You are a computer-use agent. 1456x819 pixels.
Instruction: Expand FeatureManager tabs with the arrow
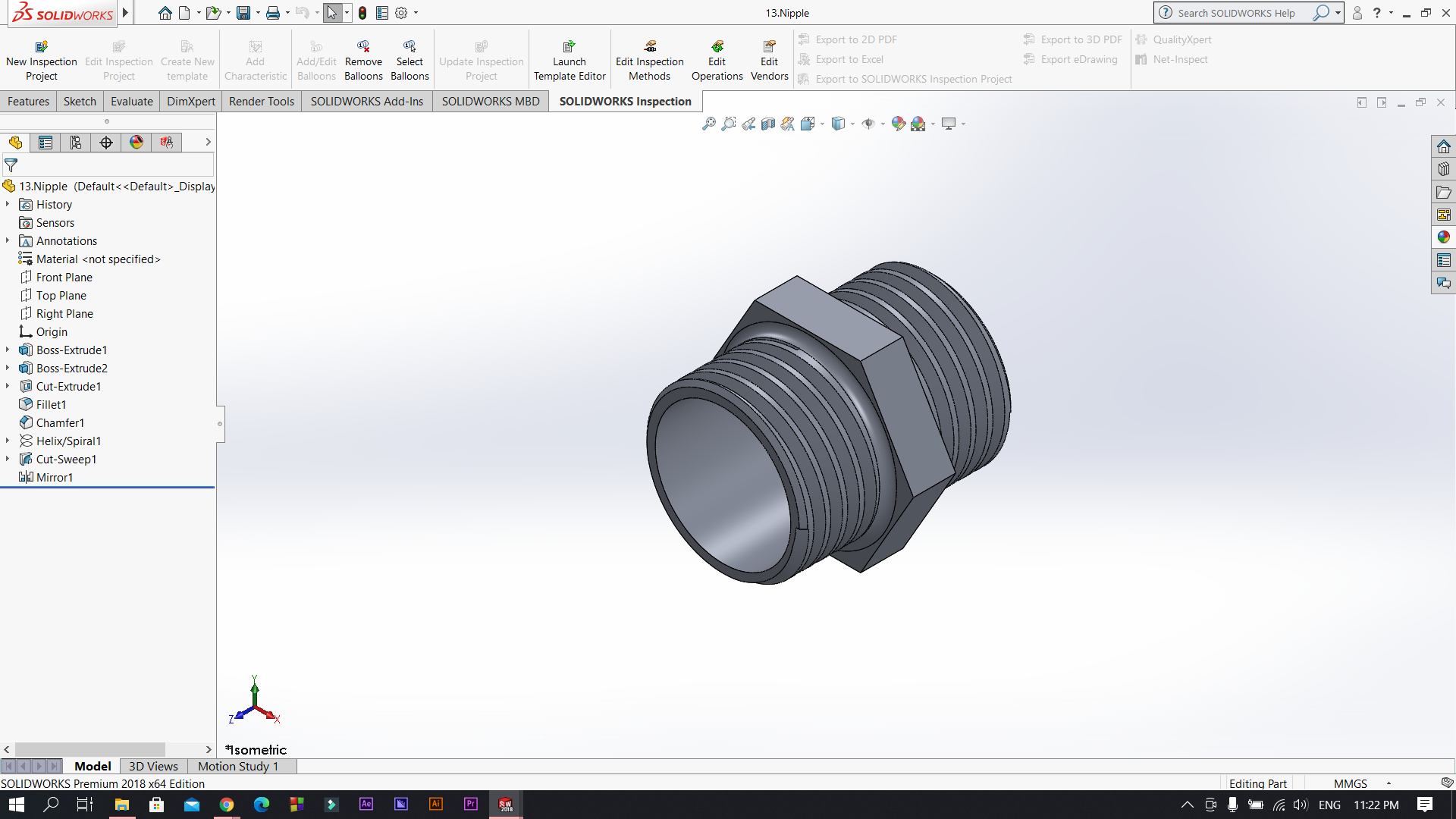pos(208,143)
